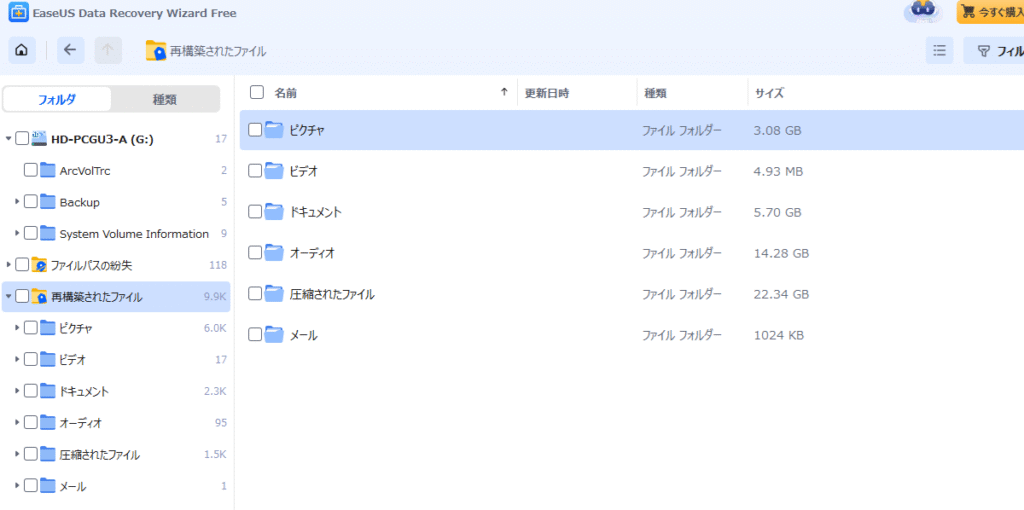Open the ピクチャ folder icon in file list

(x=274, y=130)
